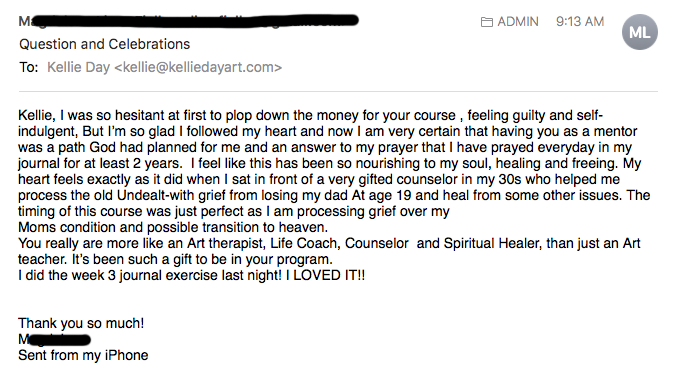Click the phrase Spiritual Healer
This screenshot has height=375, width=677.
(x=492, y=243)
